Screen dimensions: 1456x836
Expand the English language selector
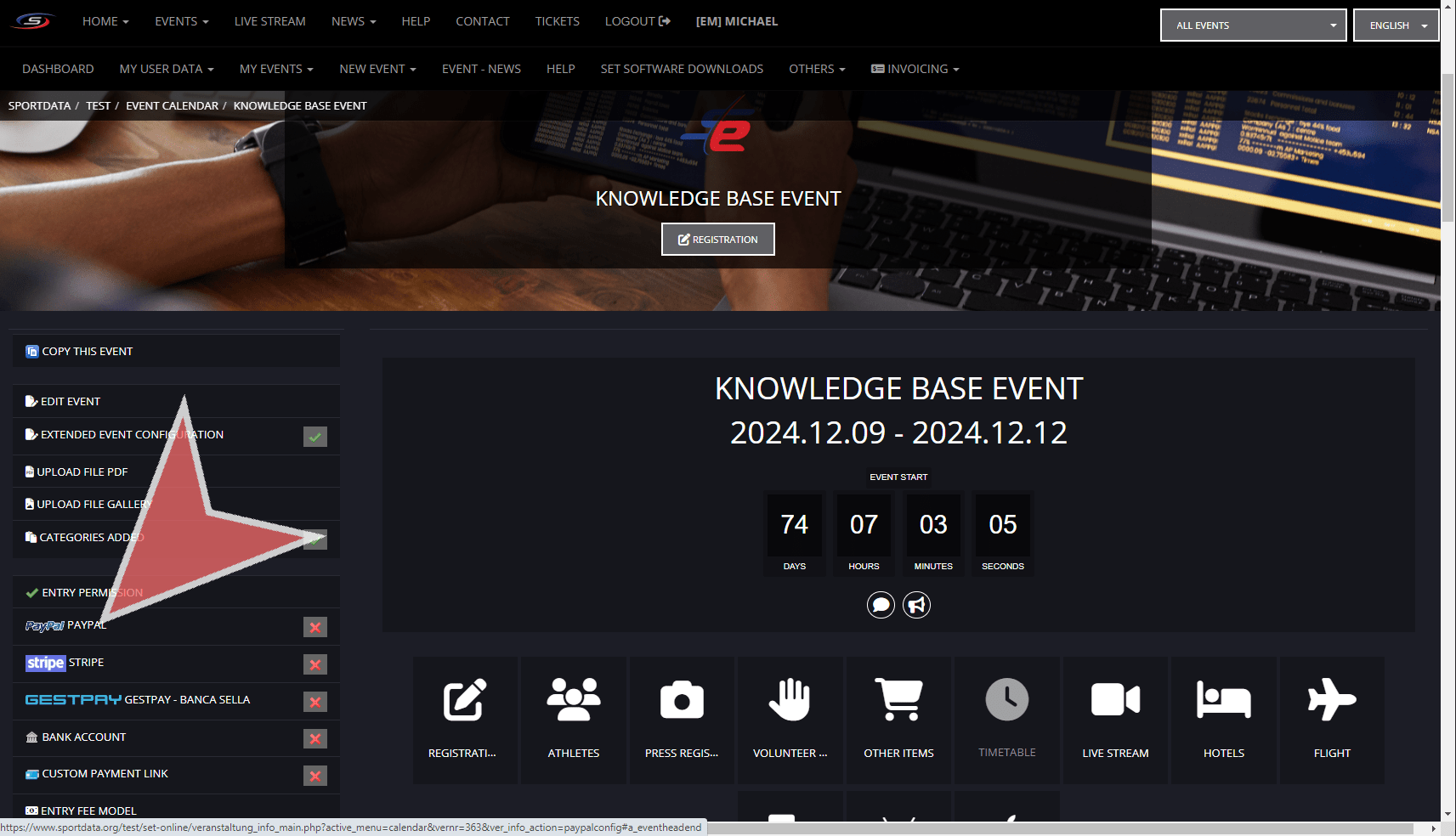[1396, 25]
